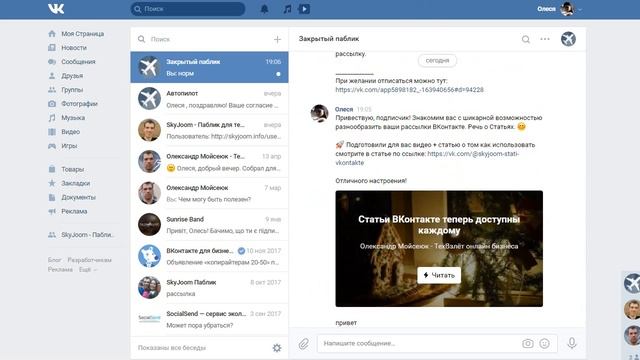
Task: Click Sunrise Band avatar thumbnail
Action: (x=149, y=224)
